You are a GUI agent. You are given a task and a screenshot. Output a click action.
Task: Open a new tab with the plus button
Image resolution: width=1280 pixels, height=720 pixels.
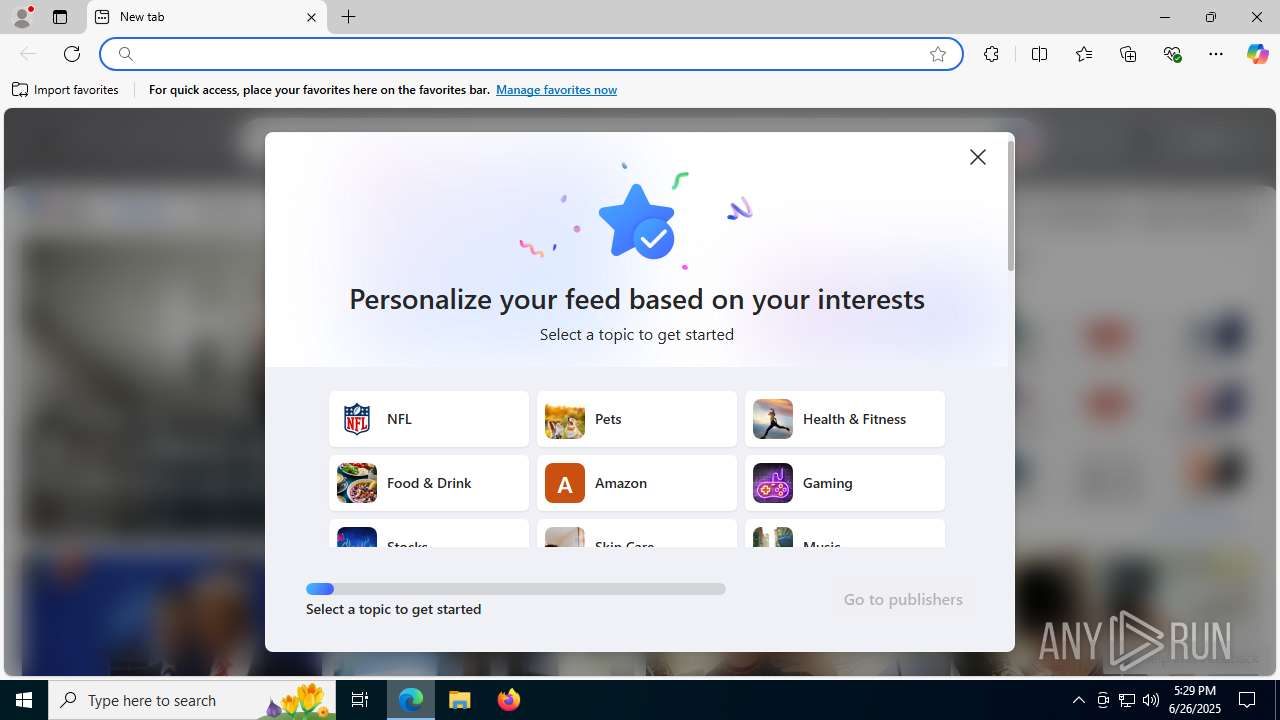pyautogui.click(x=348, y=17)
